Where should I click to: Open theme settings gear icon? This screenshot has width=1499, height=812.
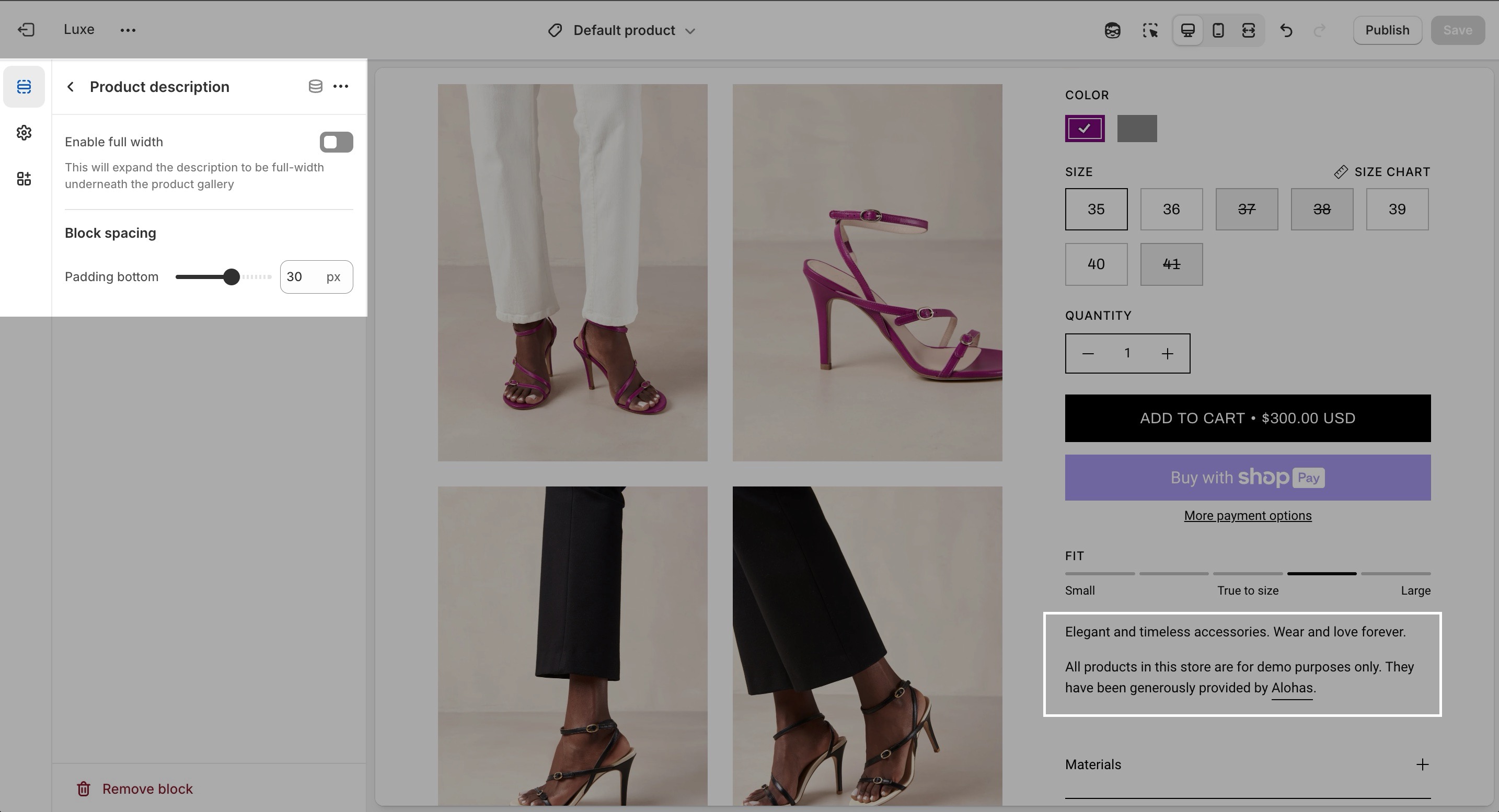[x=24, y=133]
